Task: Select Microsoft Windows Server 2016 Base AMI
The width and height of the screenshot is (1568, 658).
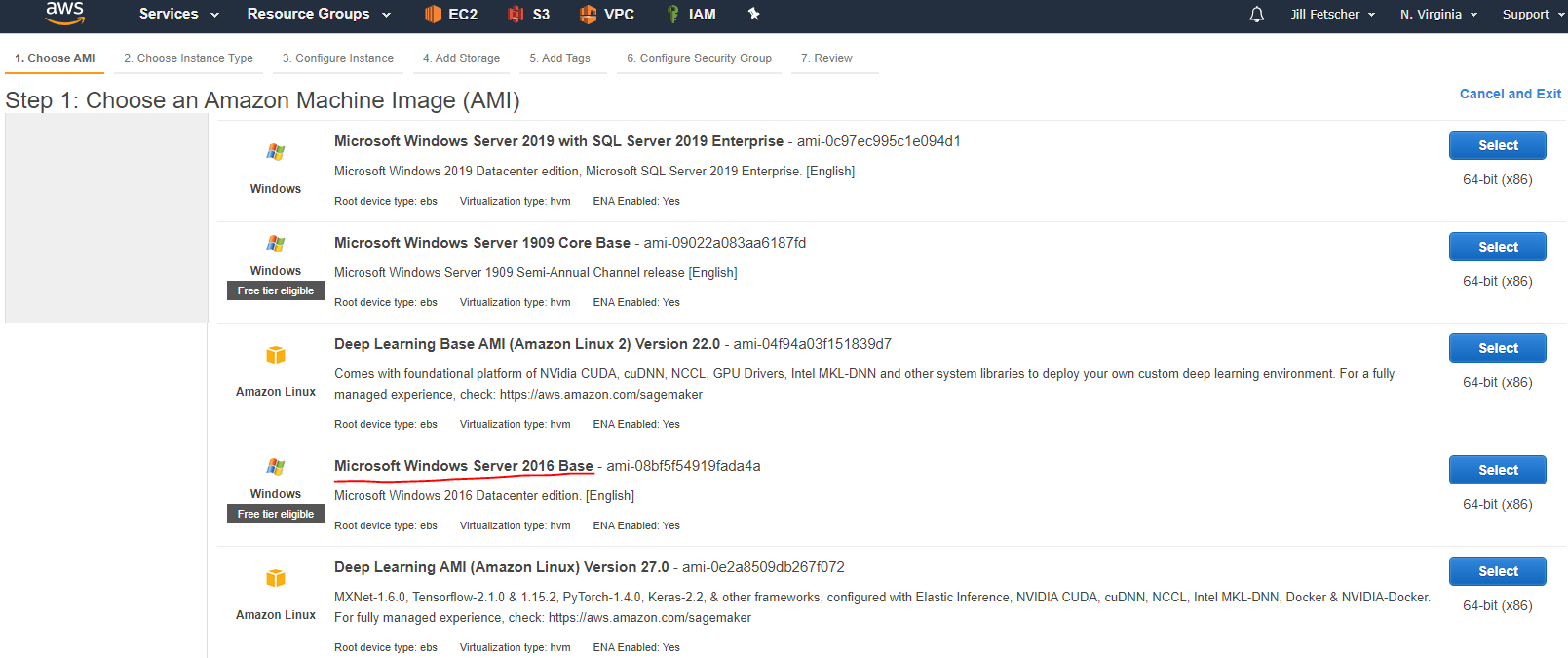Action: (x=1497, y=470)
